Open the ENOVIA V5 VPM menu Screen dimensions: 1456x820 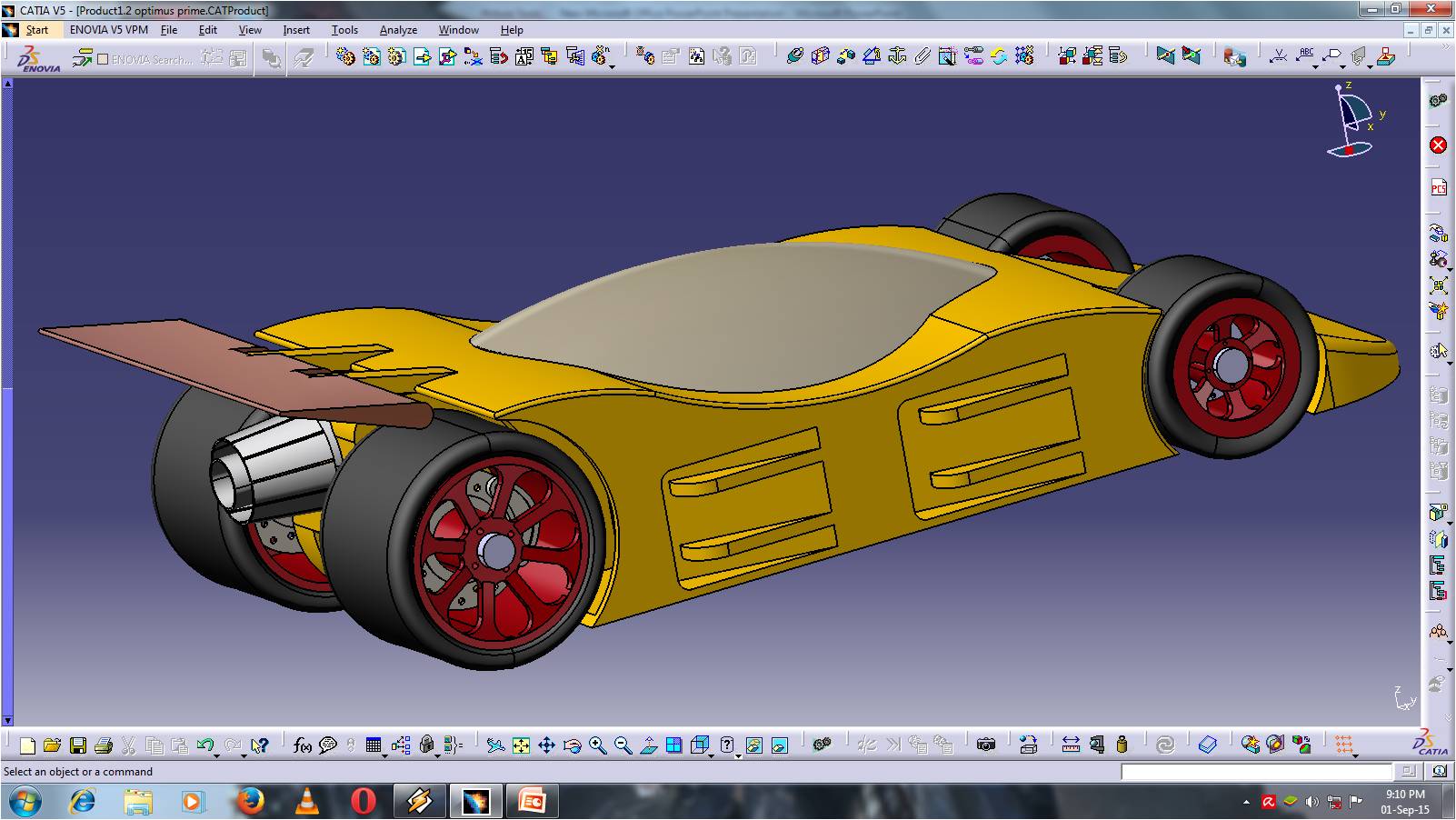click(x=109, y=30)
